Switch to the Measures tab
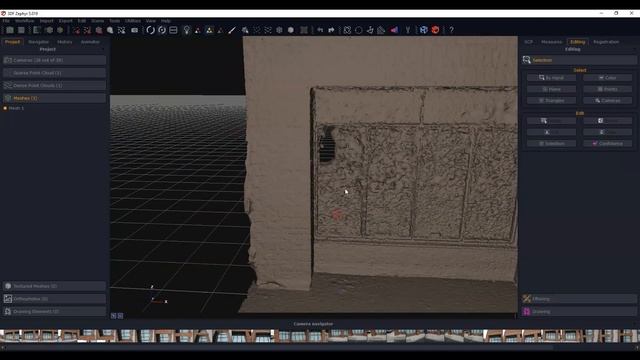 pos(551,42)
